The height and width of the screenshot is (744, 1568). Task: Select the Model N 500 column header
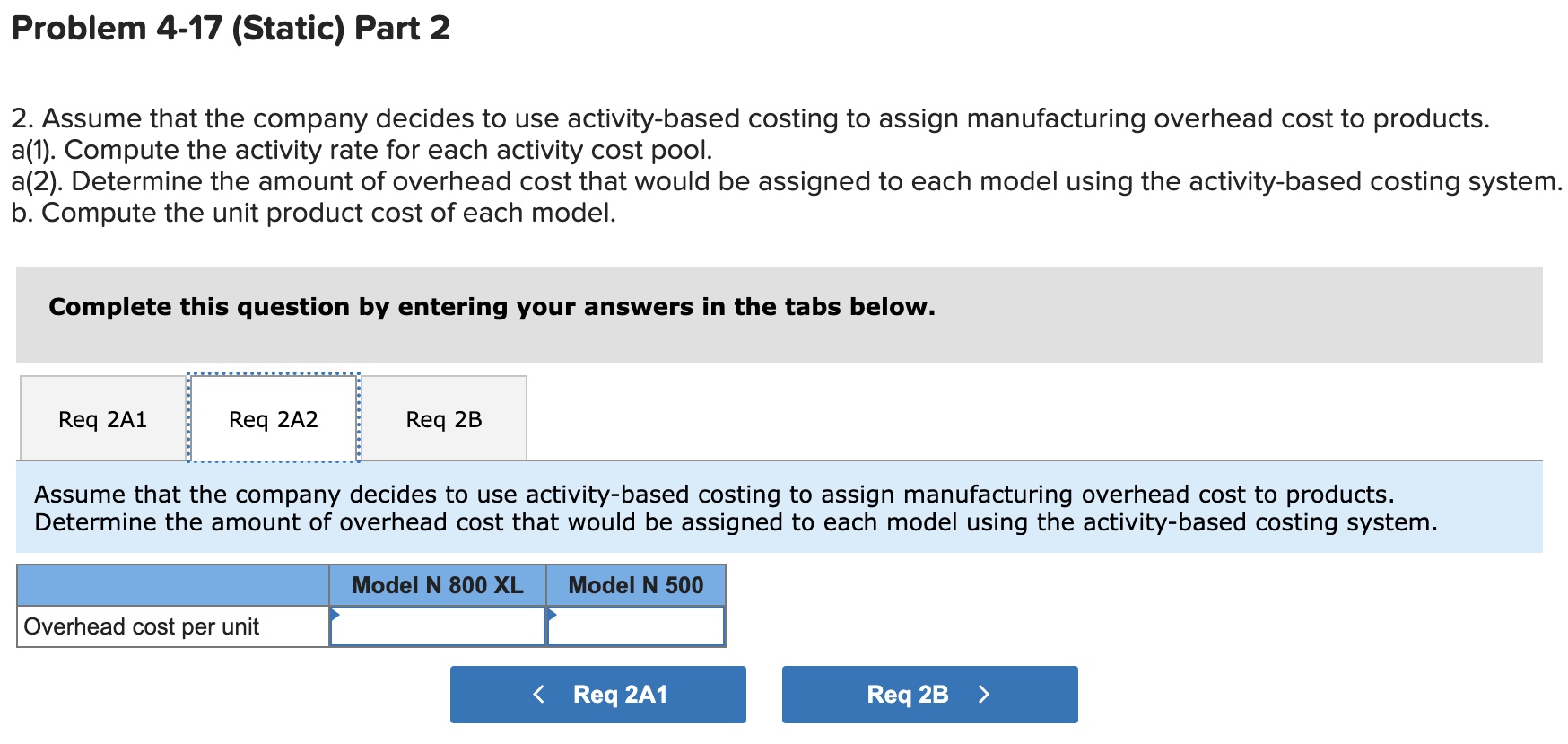(x=636, y=585)
